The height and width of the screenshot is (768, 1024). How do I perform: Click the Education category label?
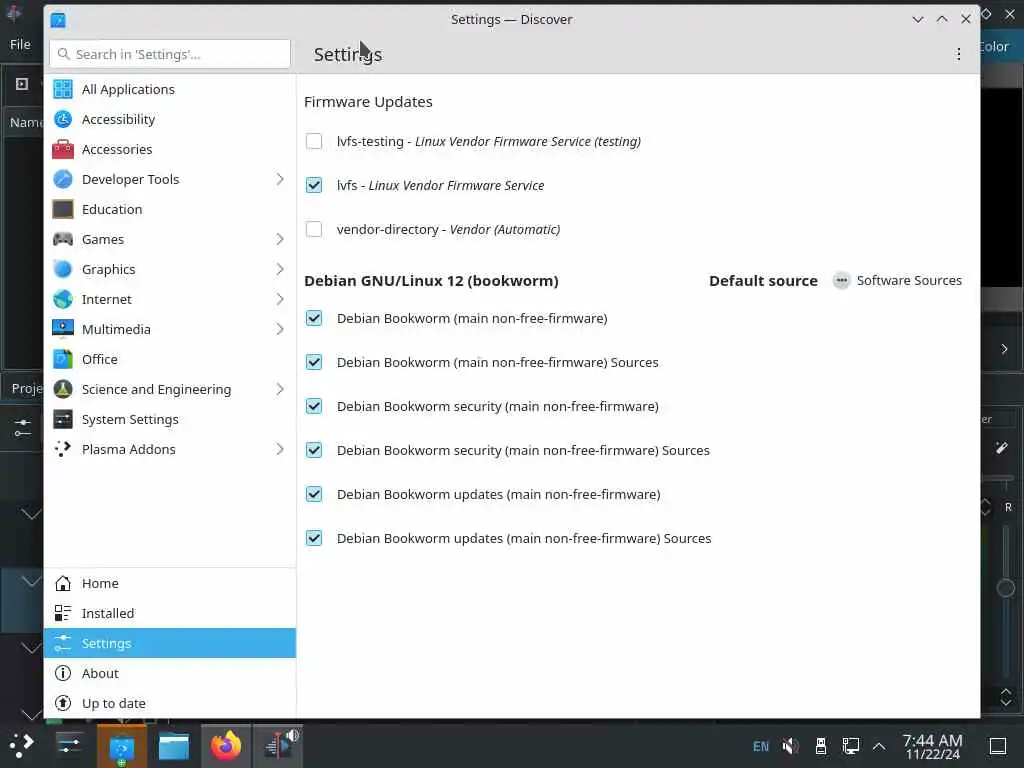pos(112,210)
